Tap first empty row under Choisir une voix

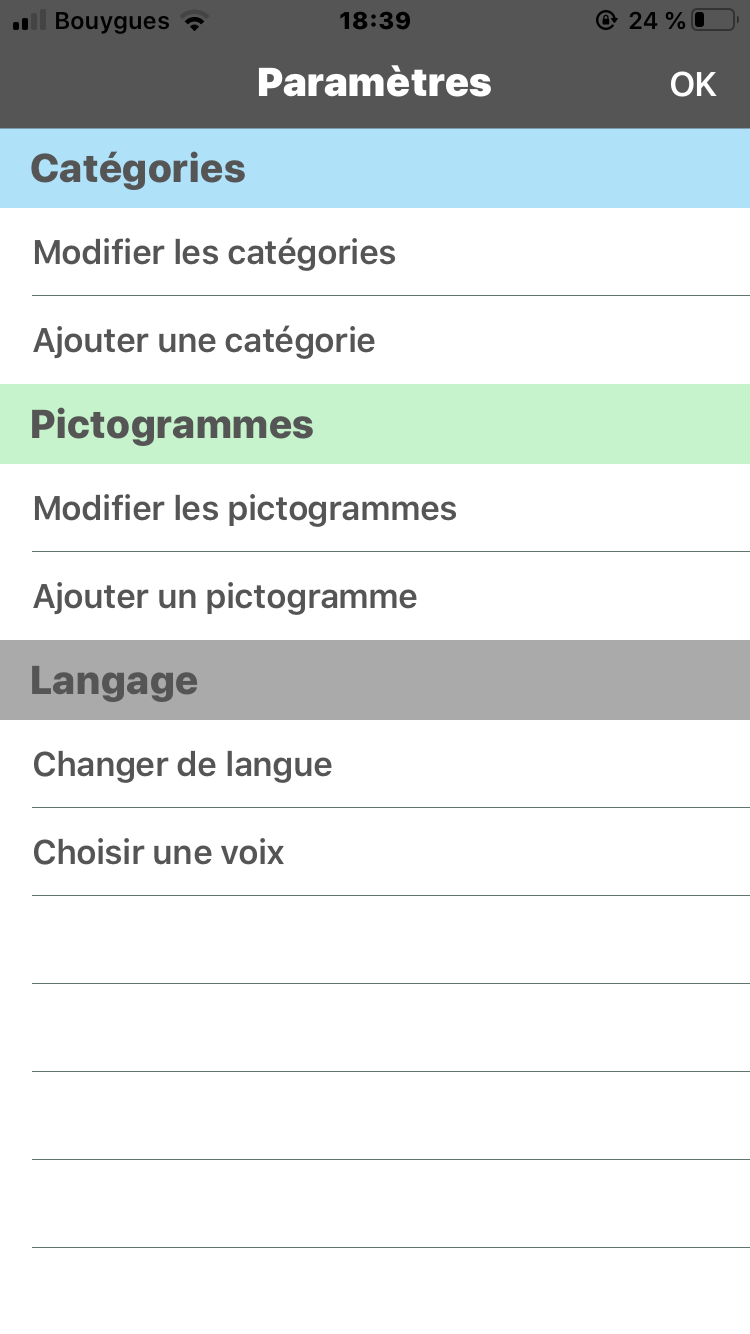pyautogui.click(x=375, y=940)
